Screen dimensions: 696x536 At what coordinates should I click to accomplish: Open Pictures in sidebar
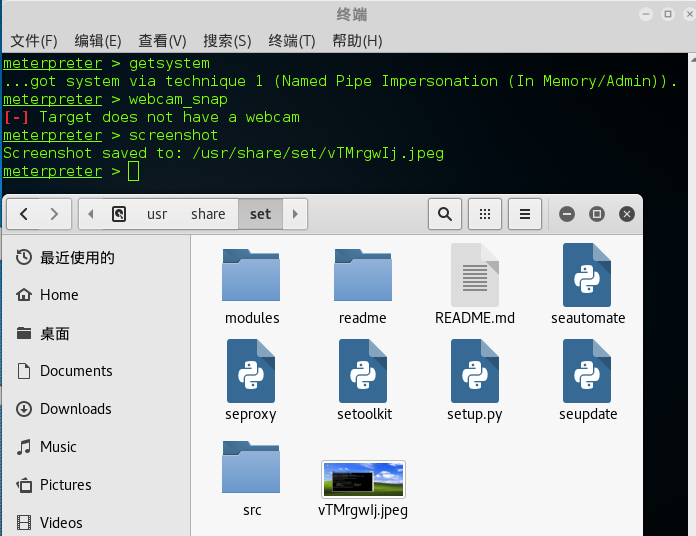[x=54, y=485]
